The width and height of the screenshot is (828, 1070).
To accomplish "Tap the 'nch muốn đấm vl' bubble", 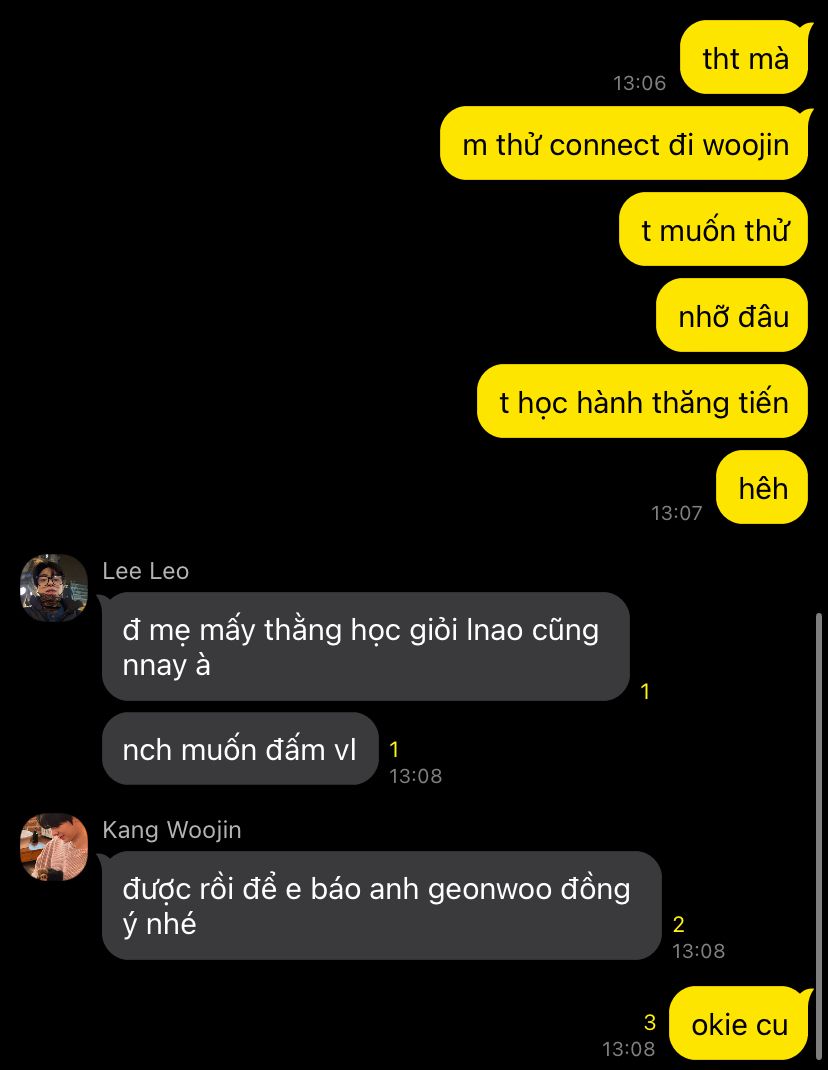I will click(x=240, y=749).
